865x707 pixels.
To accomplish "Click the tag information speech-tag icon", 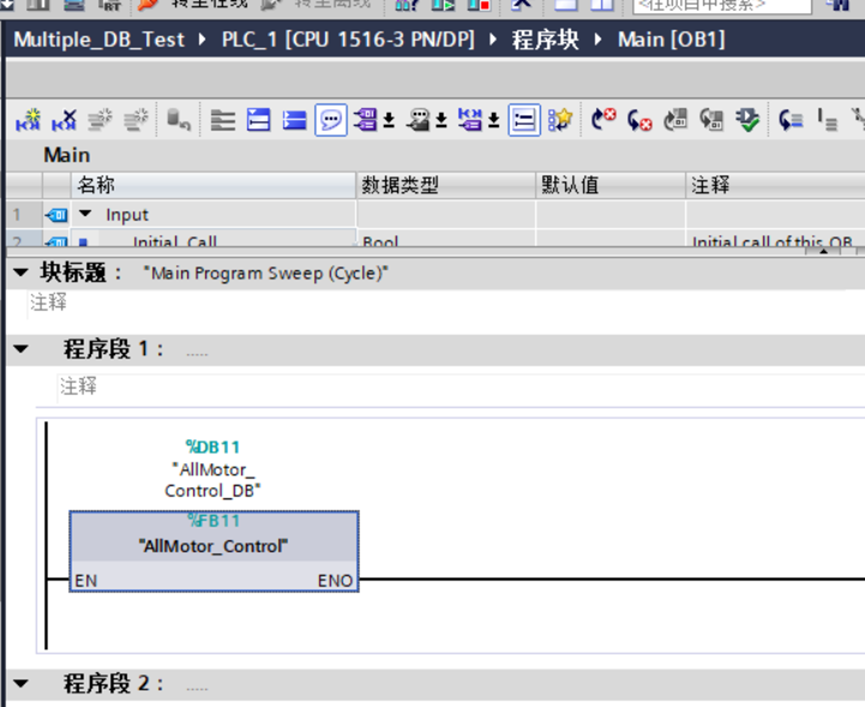I will click(418, 120).
